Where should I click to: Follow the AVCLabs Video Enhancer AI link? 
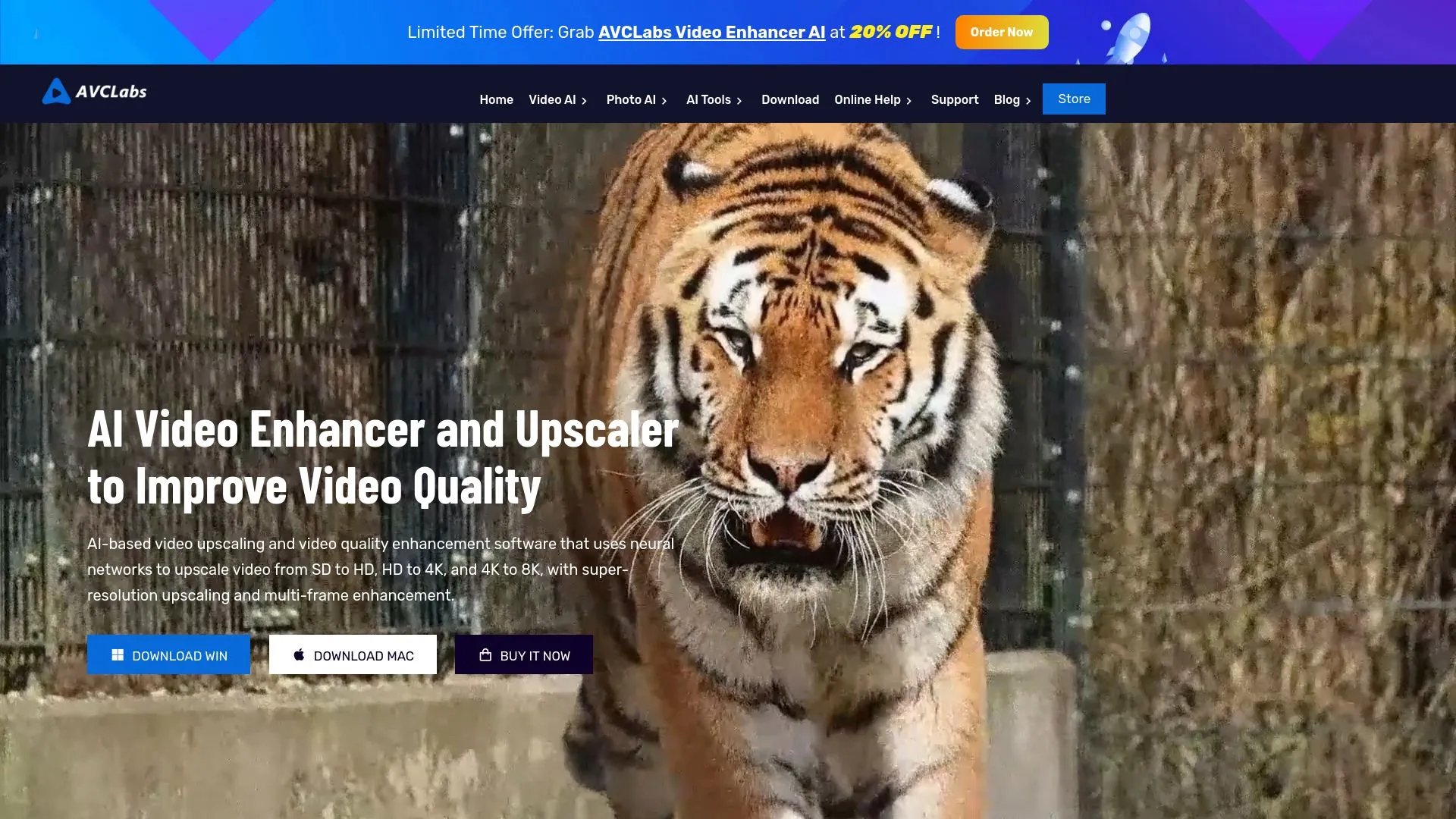(x=711, y=33)
